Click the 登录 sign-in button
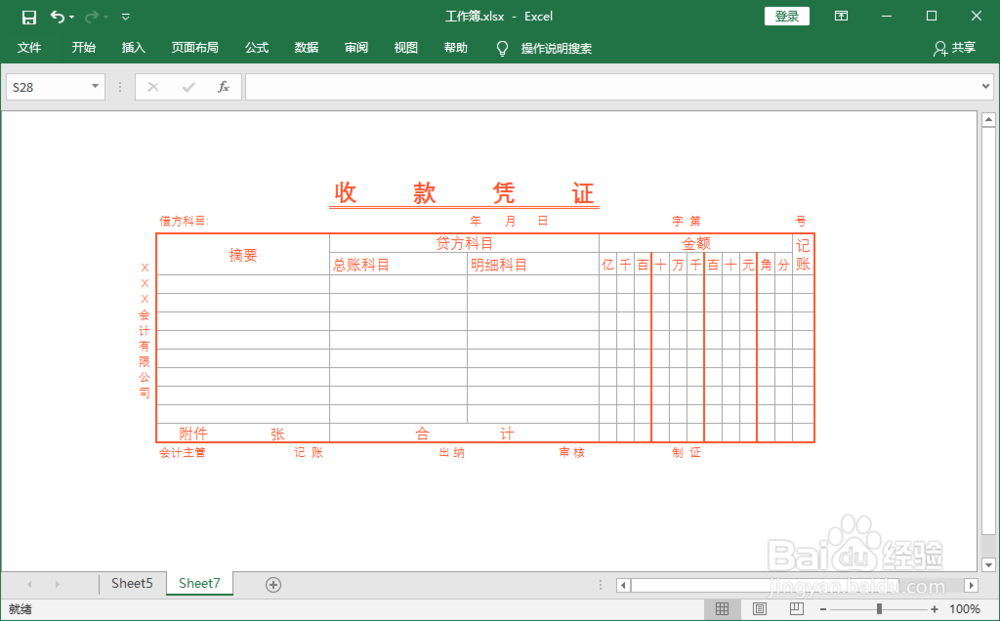The height and width of the screenshot is (621, 1000). (x=786, y=16)
